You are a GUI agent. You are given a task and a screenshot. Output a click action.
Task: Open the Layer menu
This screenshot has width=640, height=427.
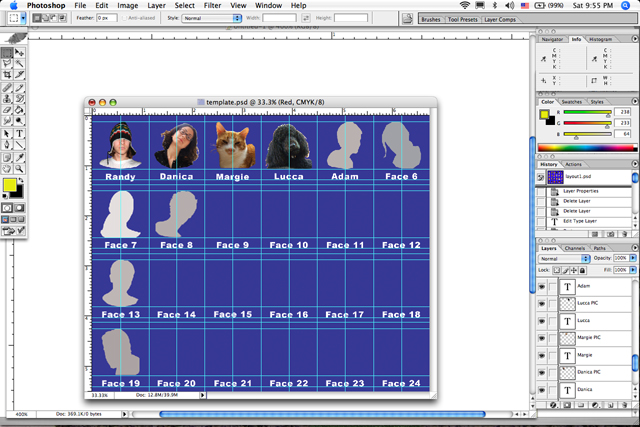click(x=156, y=5)
